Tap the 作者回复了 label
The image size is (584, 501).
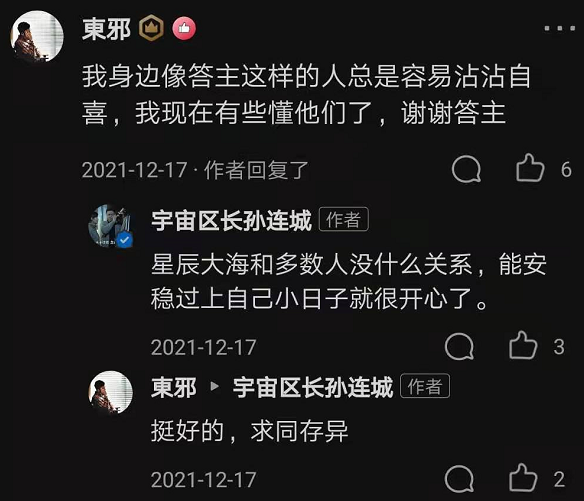click(x=257, y=170)
